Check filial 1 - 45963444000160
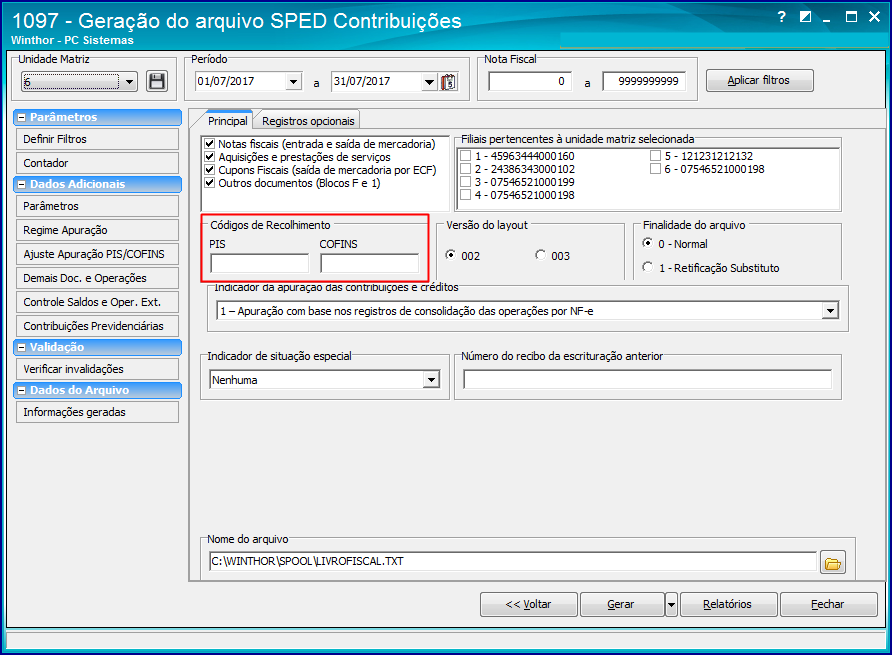This screenshot has height=655, width=892. coord(465,156)
